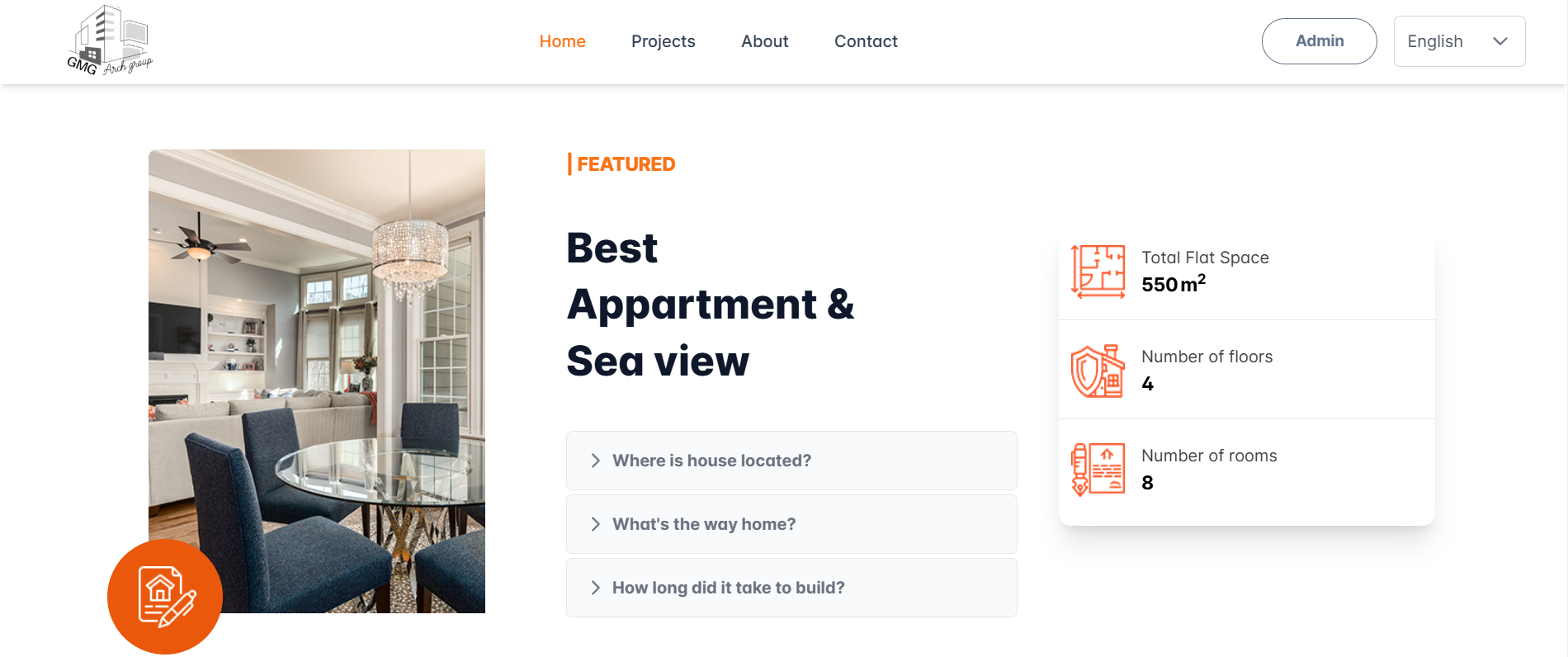Click the shield house icon beside Number of floors

tap(1098, 371)
